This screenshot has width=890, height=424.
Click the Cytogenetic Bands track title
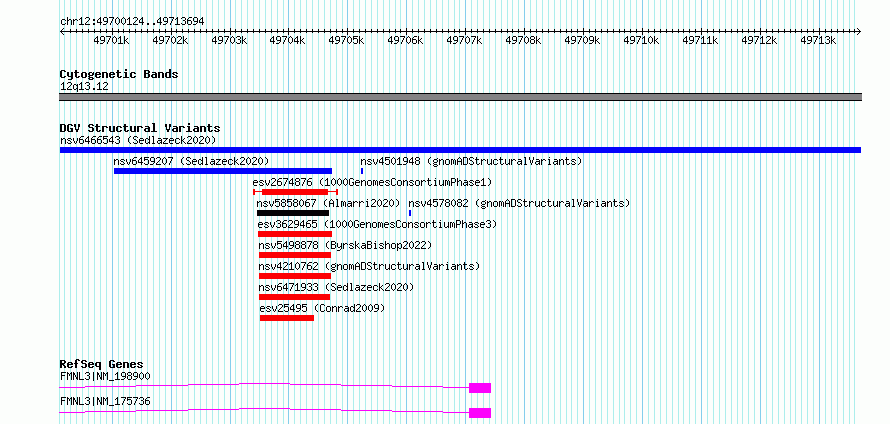119,74
